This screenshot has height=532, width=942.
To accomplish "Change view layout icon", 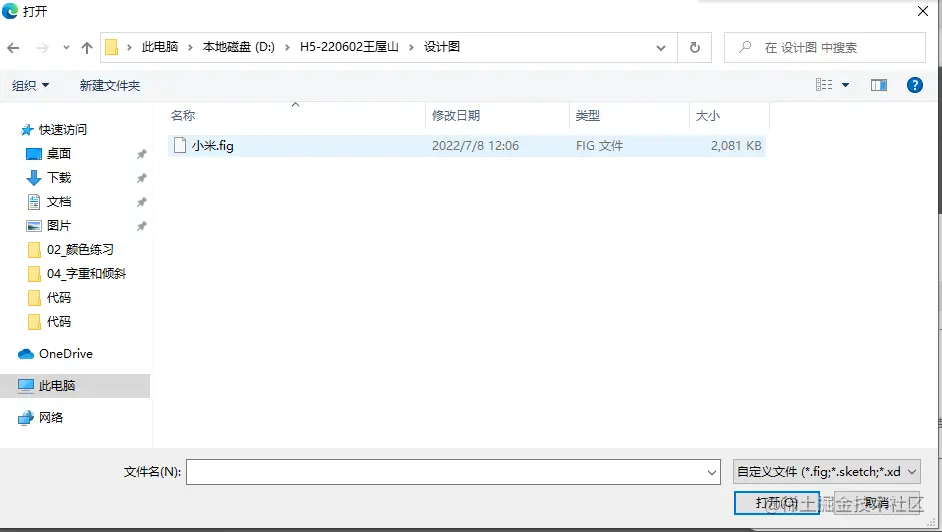I will (824, 85).
